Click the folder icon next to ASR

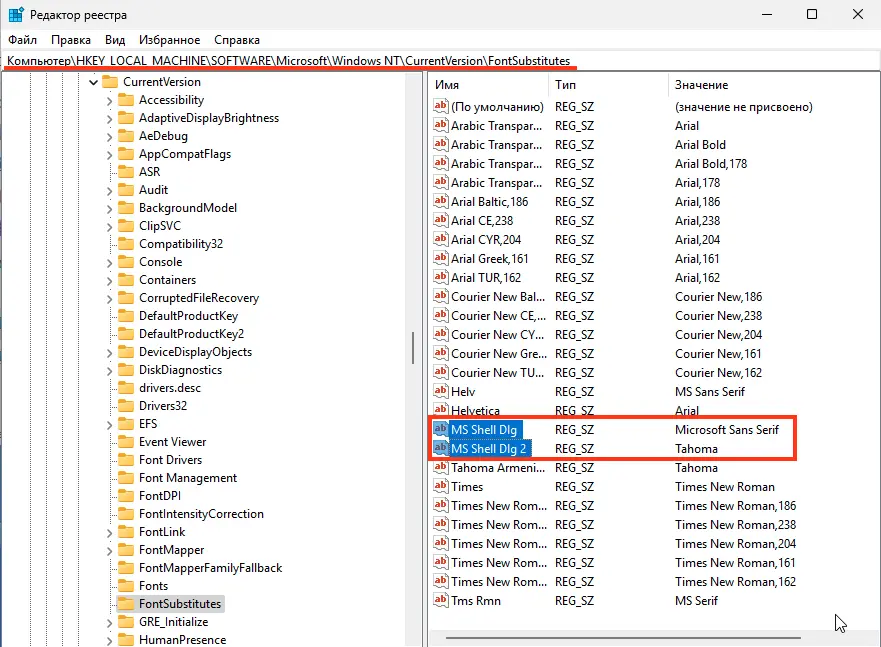[126, 172]
